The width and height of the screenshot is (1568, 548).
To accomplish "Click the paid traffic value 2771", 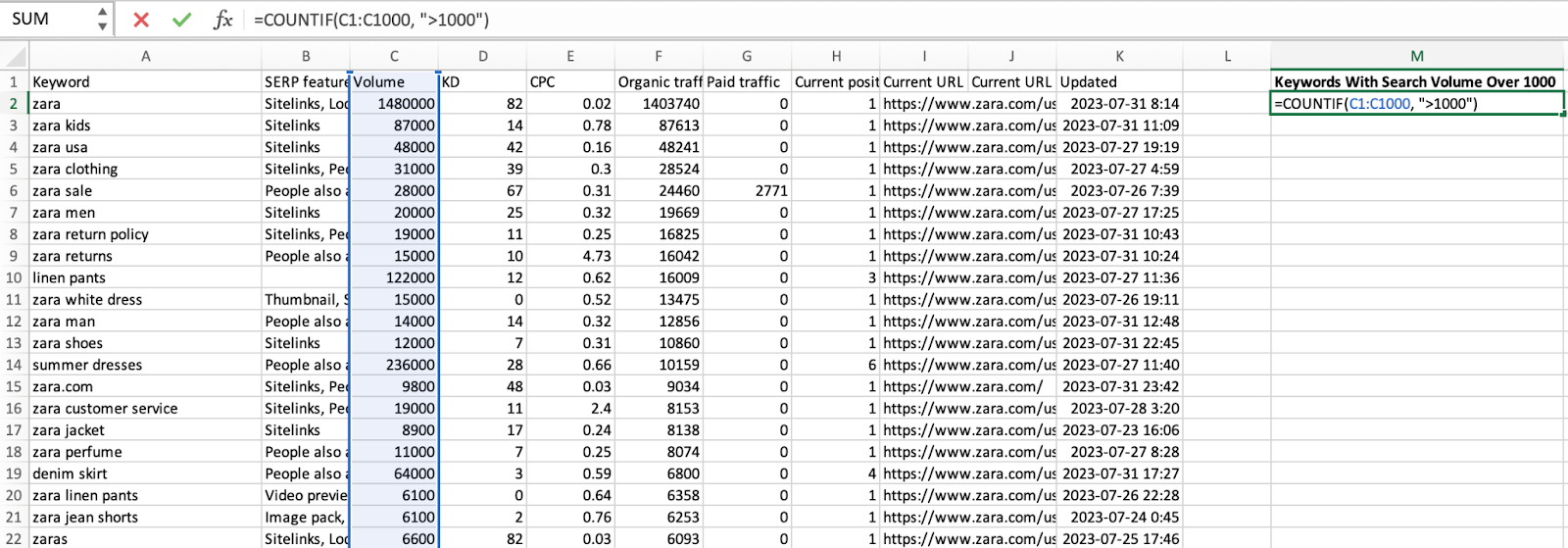I will pyautogui.click(x=747, y=190).
